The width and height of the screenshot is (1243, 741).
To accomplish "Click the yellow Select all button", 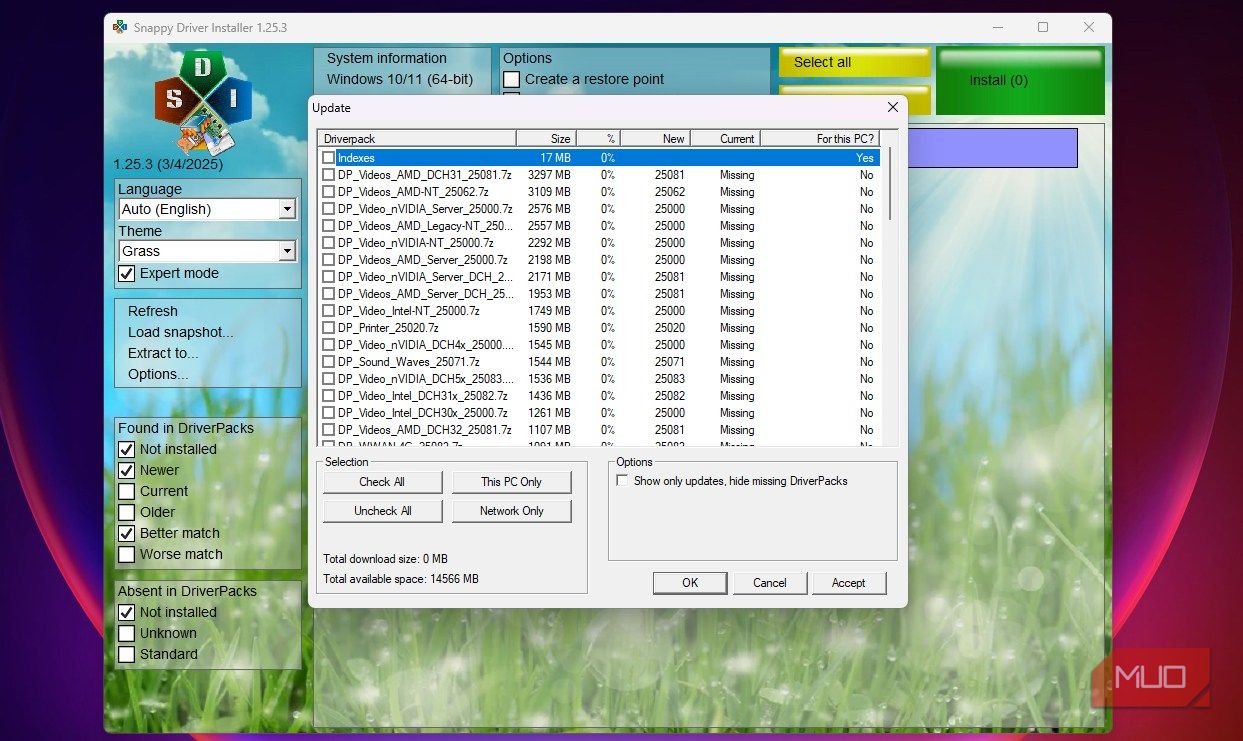I will (x=854, y=62).
